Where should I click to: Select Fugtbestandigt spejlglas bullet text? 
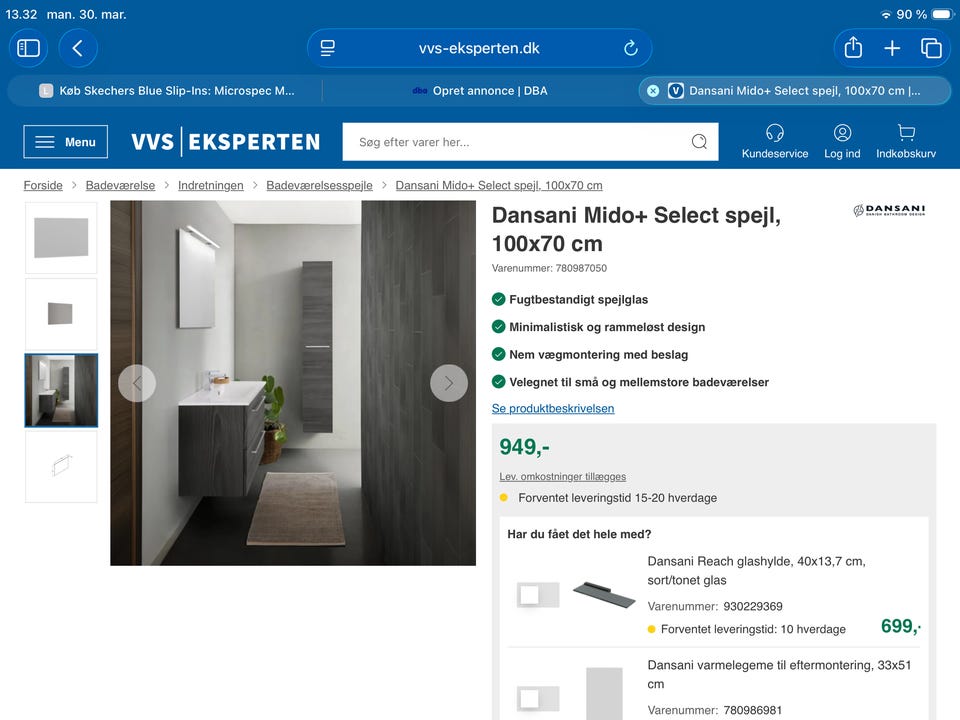[579, 299]
